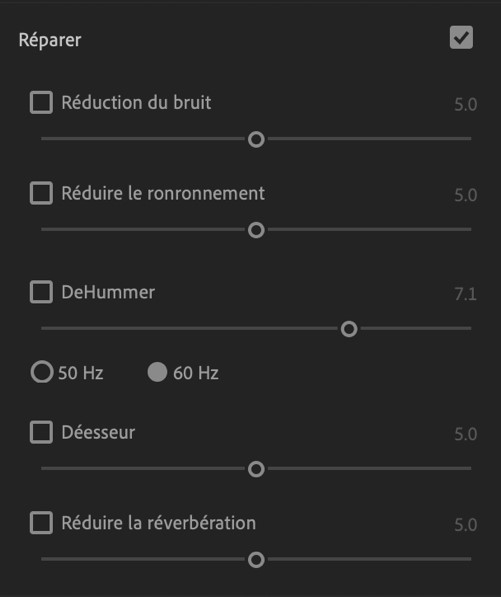The image size is (501, 597).
Task: Click the DeHummer text label
Action: pos(108,292)
